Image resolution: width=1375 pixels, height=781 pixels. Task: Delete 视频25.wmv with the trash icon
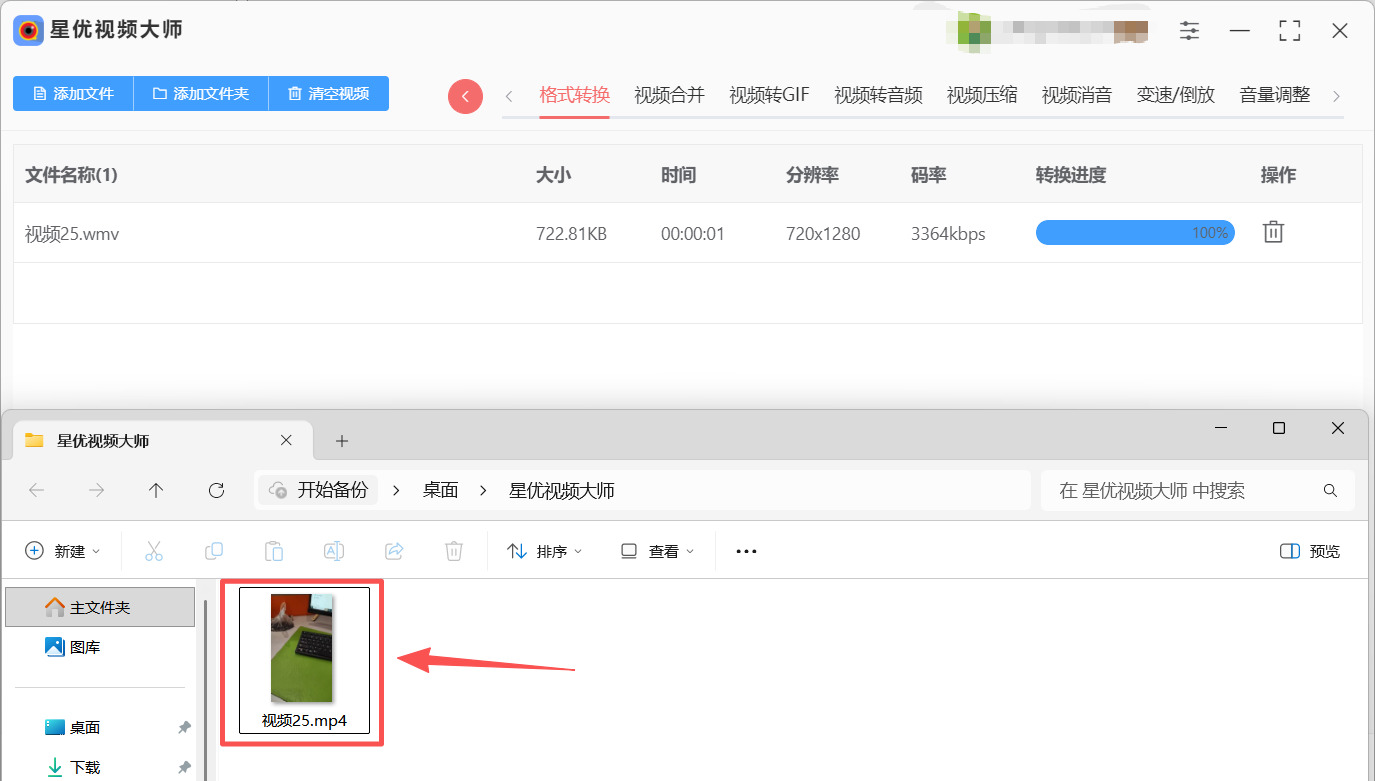1273,232
